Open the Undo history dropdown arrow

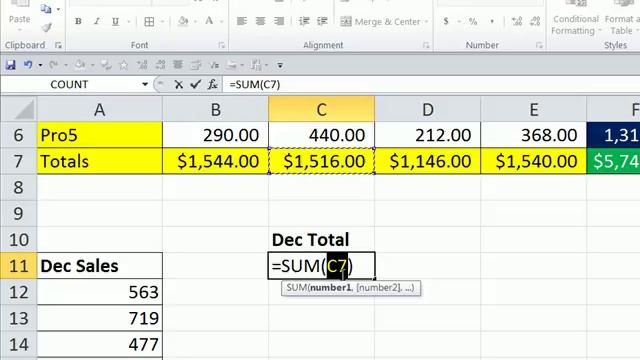tap(40, 65)
